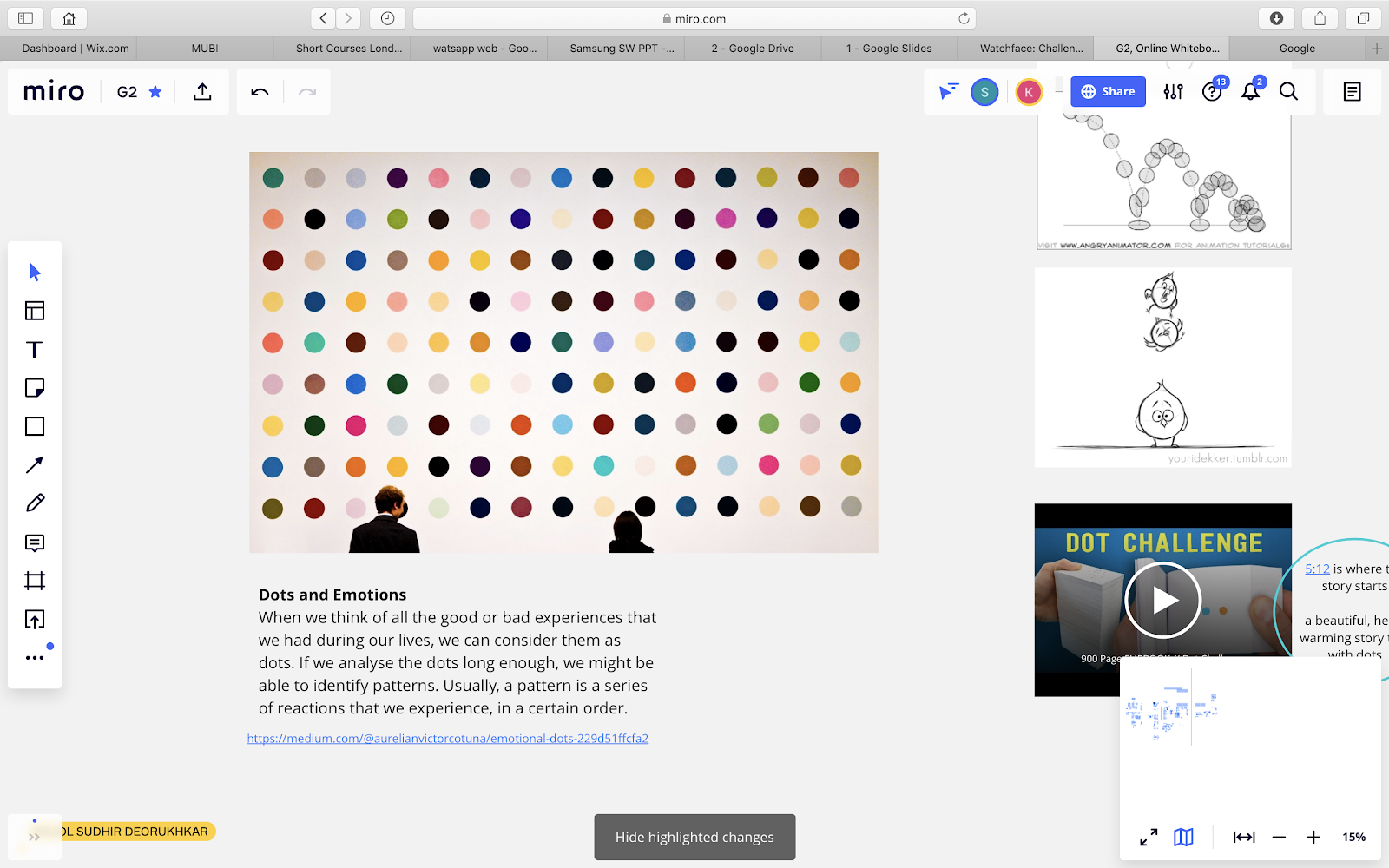
Task: Toggle the Safari sidebar
Action: pyautogui.click(x=25, y=18)
